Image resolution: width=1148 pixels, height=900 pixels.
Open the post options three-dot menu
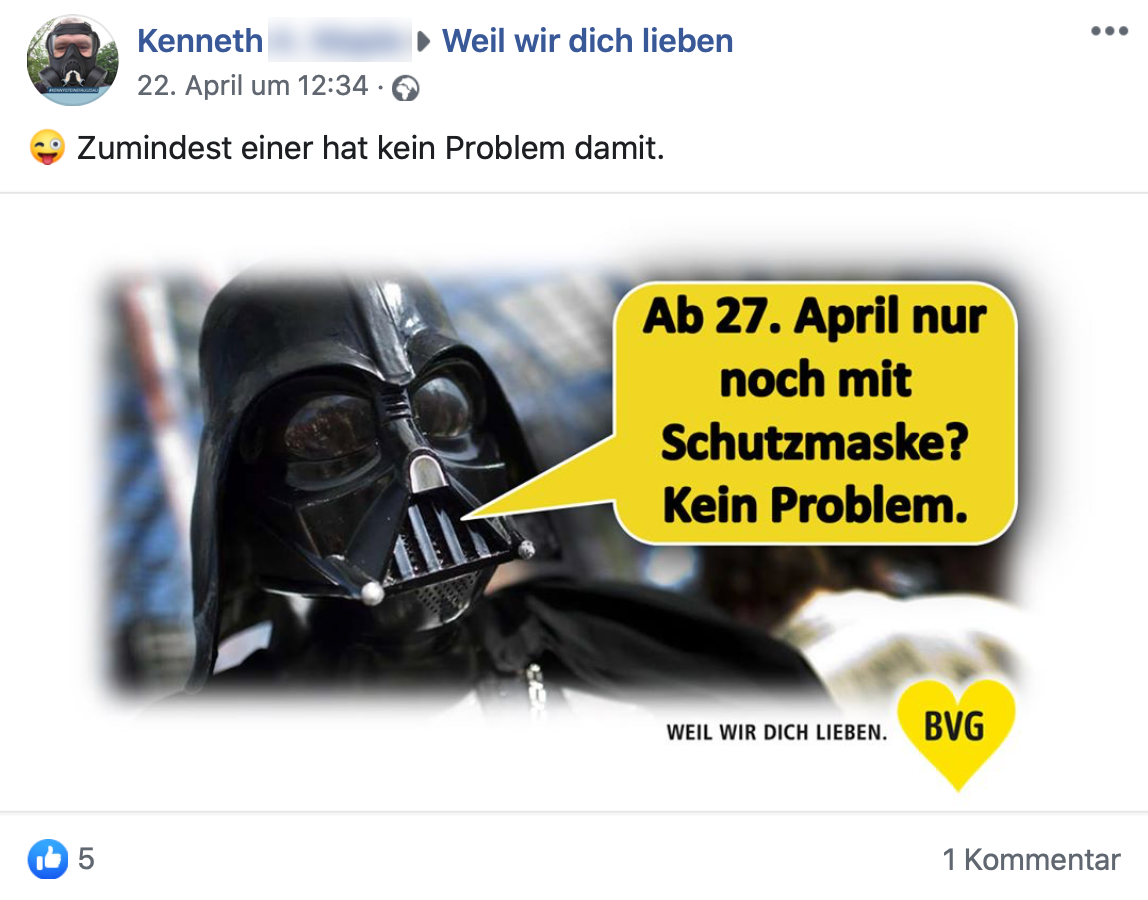point(1108,31)
